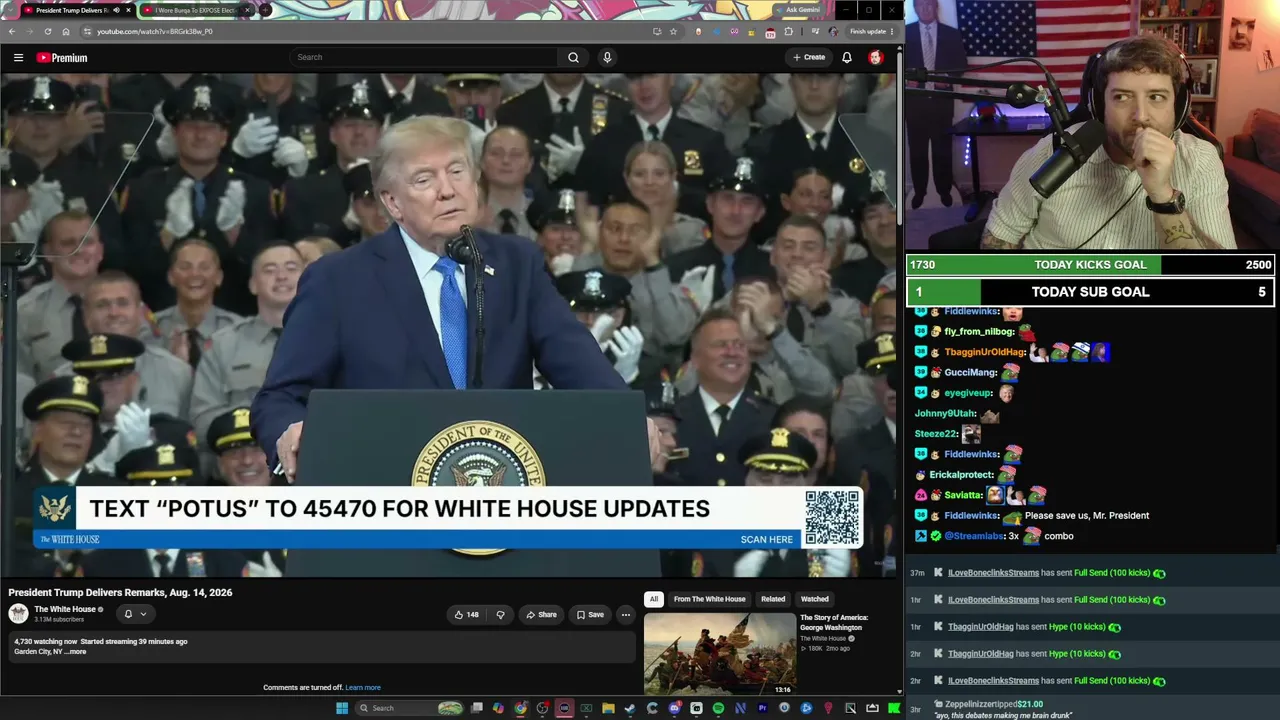Click TbagginUrOldHag username in chat
The image size is (1280, 720).
[985, 352]
